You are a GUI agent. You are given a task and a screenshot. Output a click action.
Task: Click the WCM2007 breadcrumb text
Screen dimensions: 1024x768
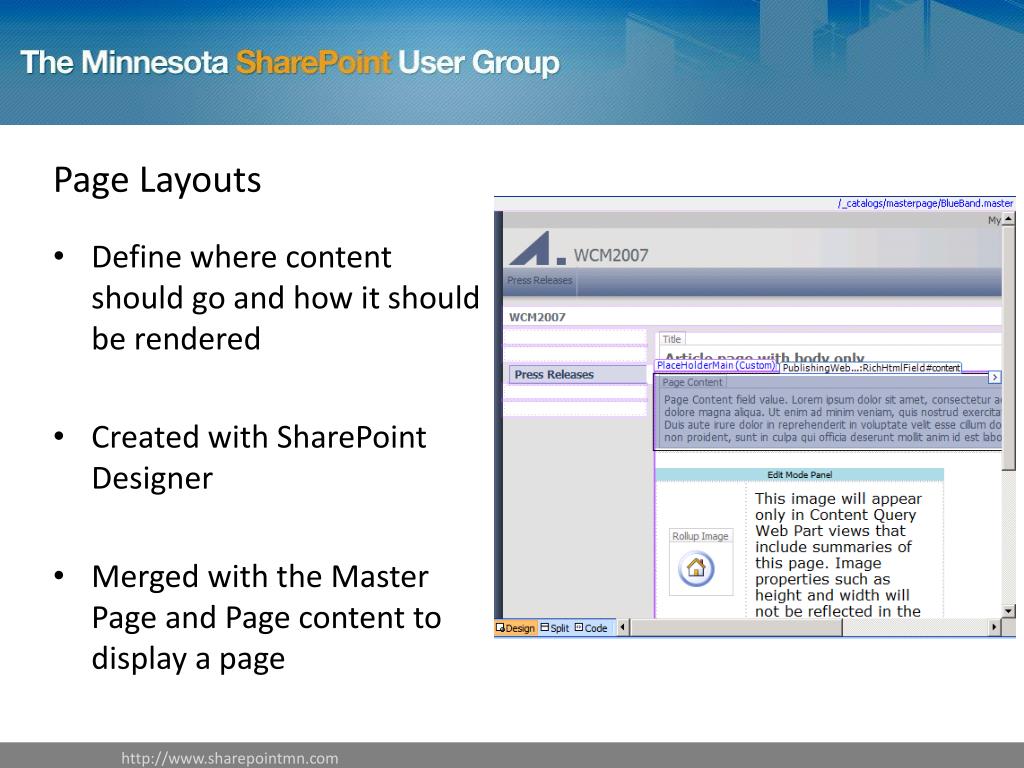tap(537, 317)
